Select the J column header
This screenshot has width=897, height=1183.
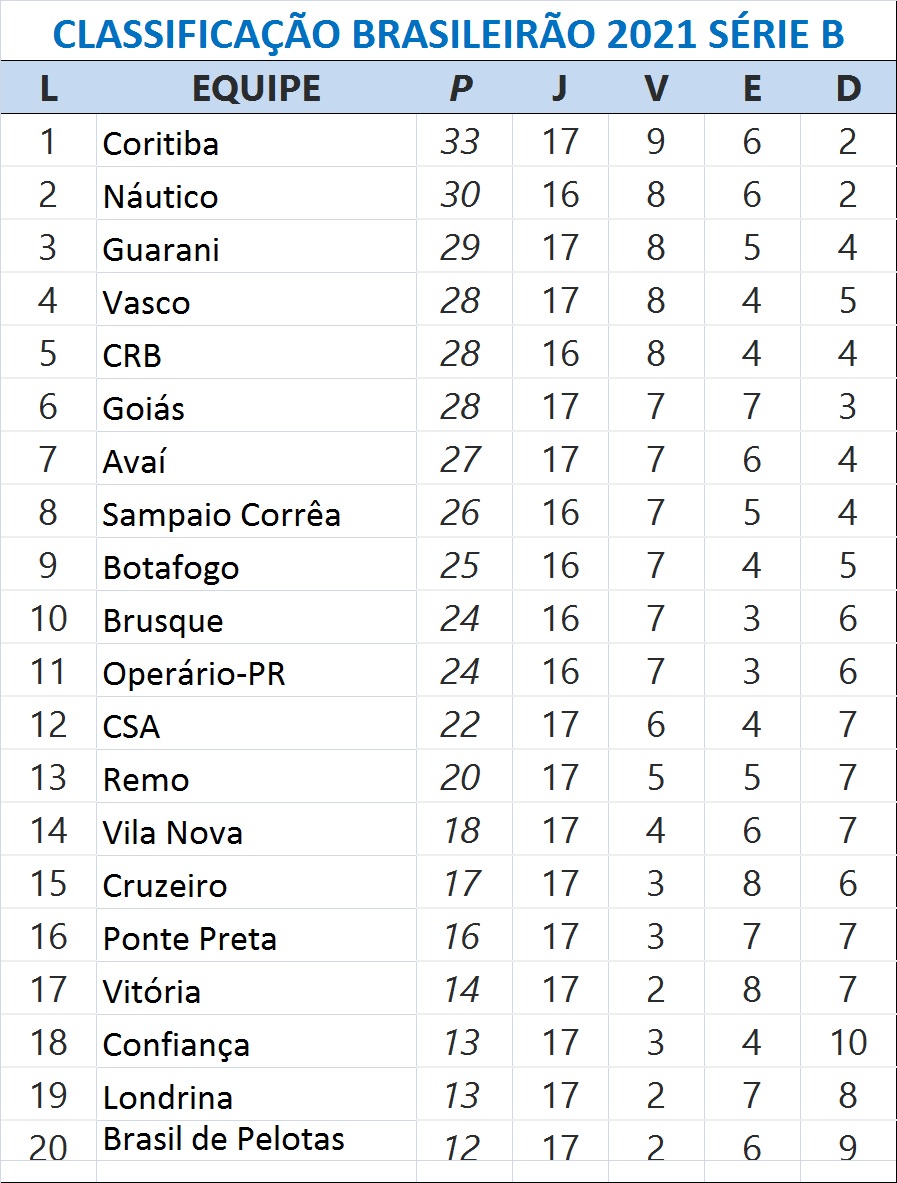tap(559, 89)
